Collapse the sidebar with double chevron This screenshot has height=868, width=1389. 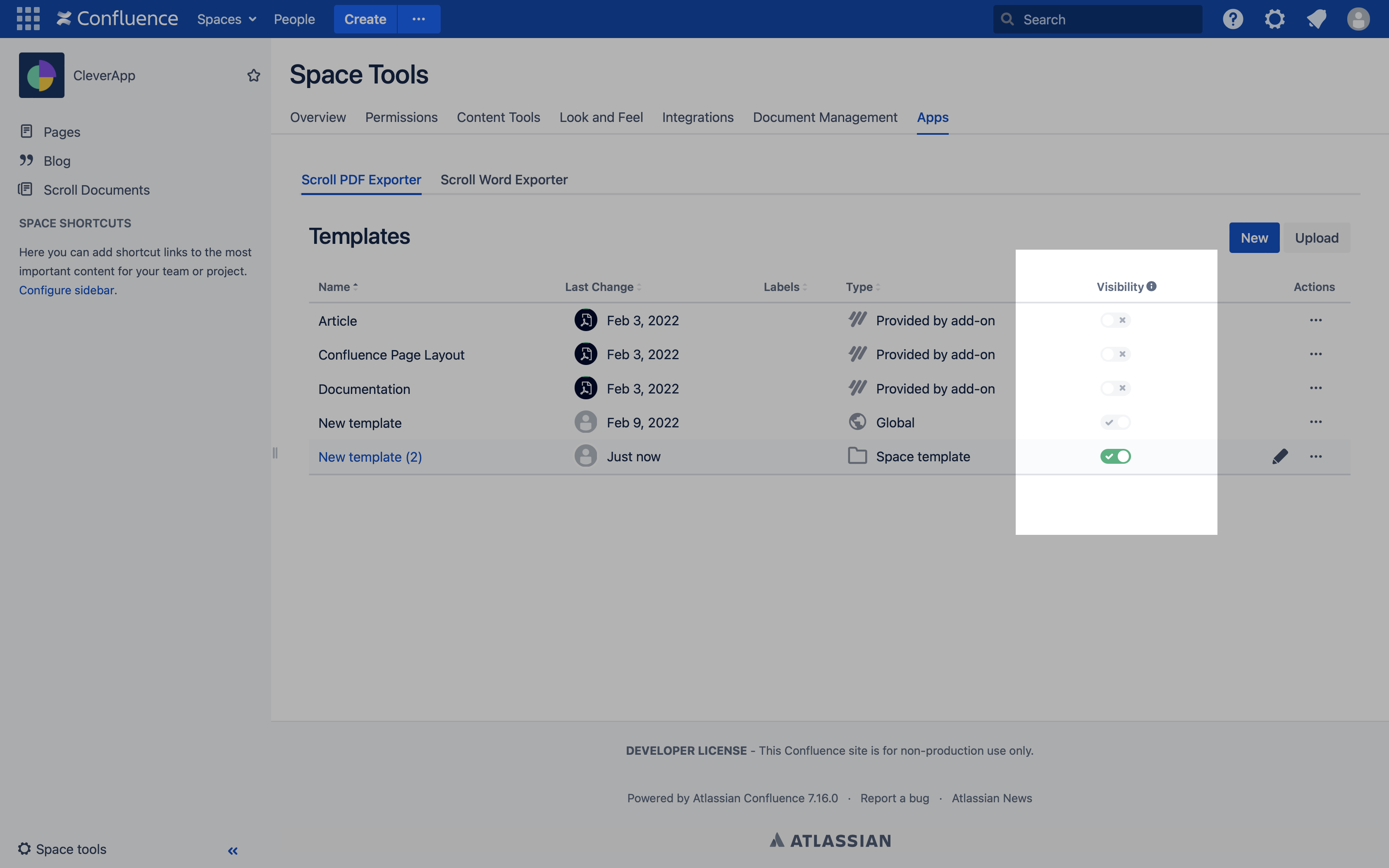pos(232,851)
